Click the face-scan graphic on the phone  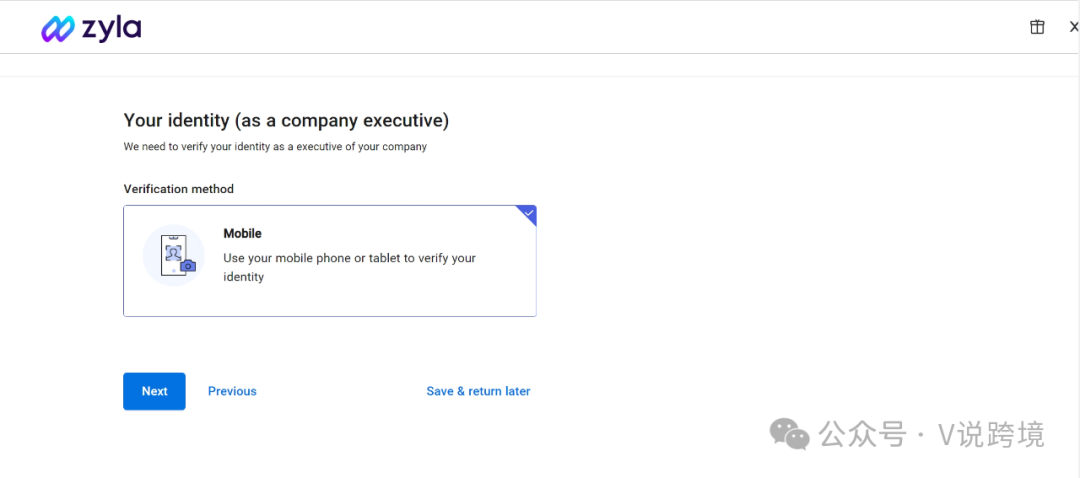pos(171,251)
